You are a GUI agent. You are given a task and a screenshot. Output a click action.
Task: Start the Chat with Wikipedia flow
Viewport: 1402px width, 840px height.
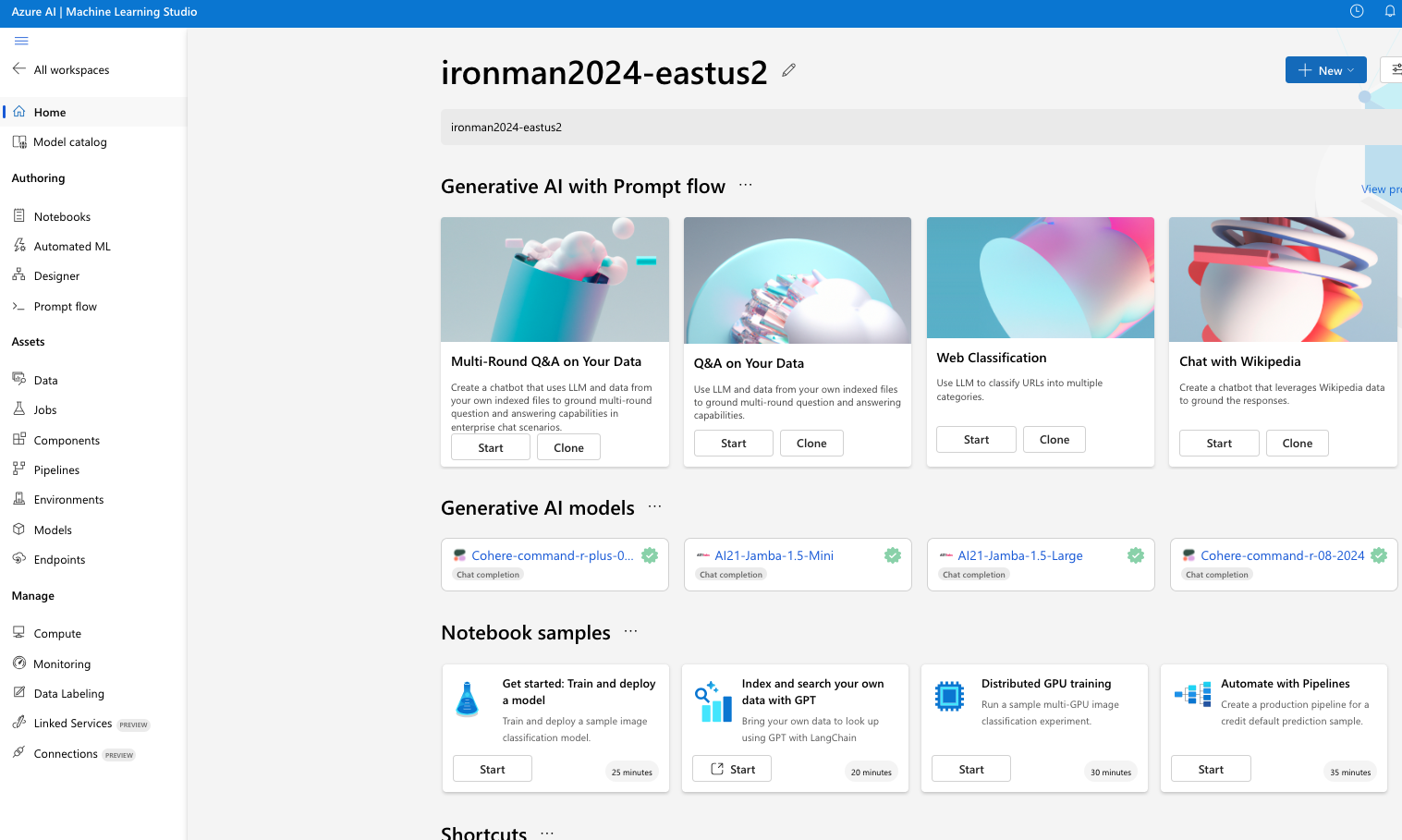click(x=1219, y=444)
